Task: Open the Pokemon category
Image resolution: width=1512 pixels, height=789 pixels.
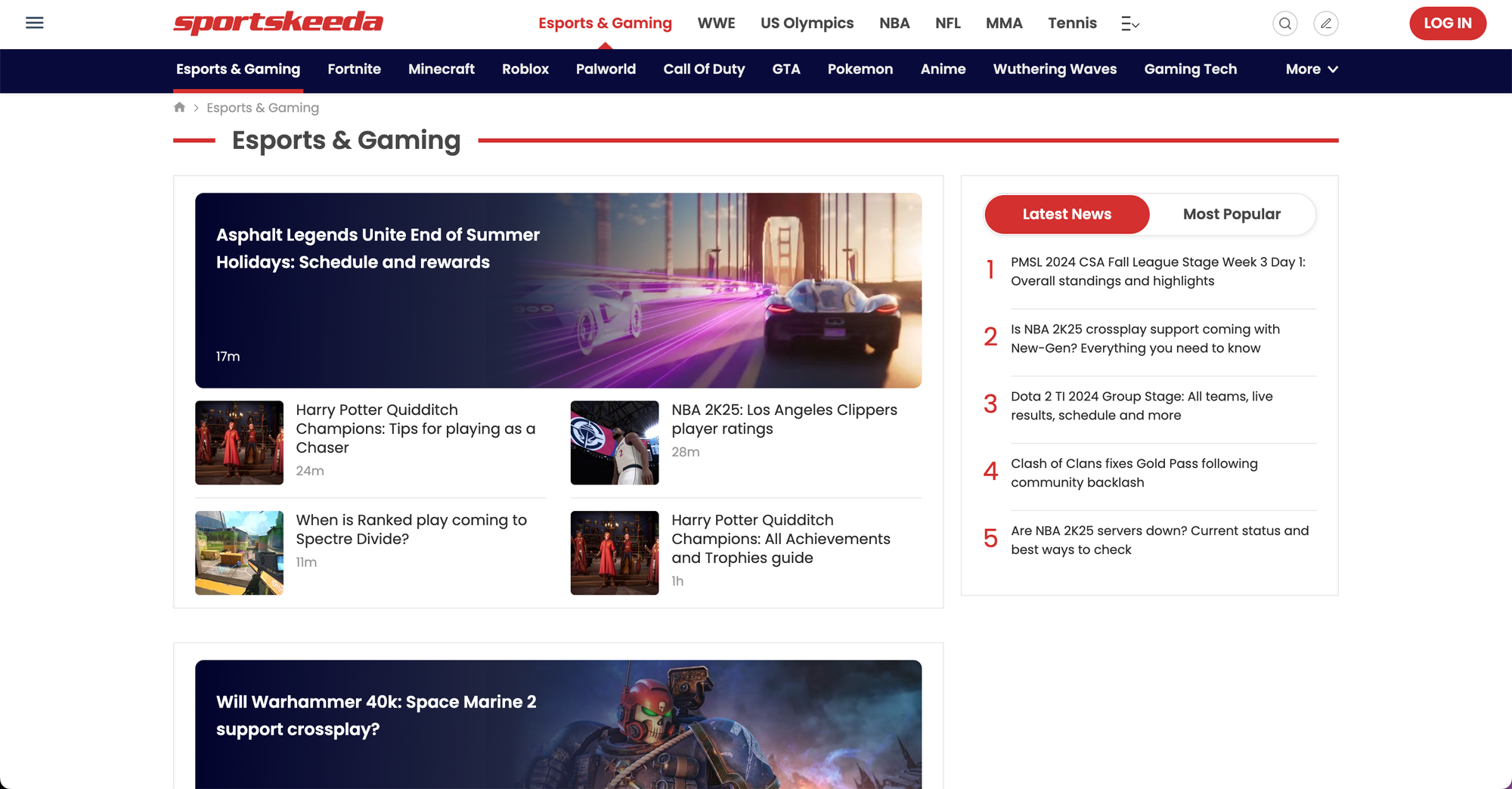Action: tap(860, 69)
